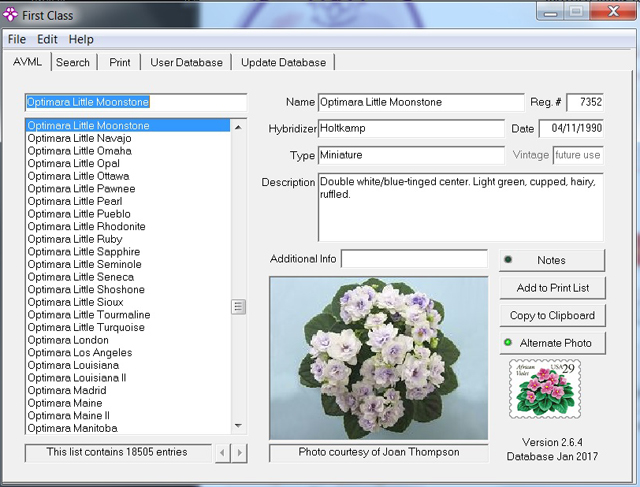Select Optimara Louisiana II

coord(128,378)
